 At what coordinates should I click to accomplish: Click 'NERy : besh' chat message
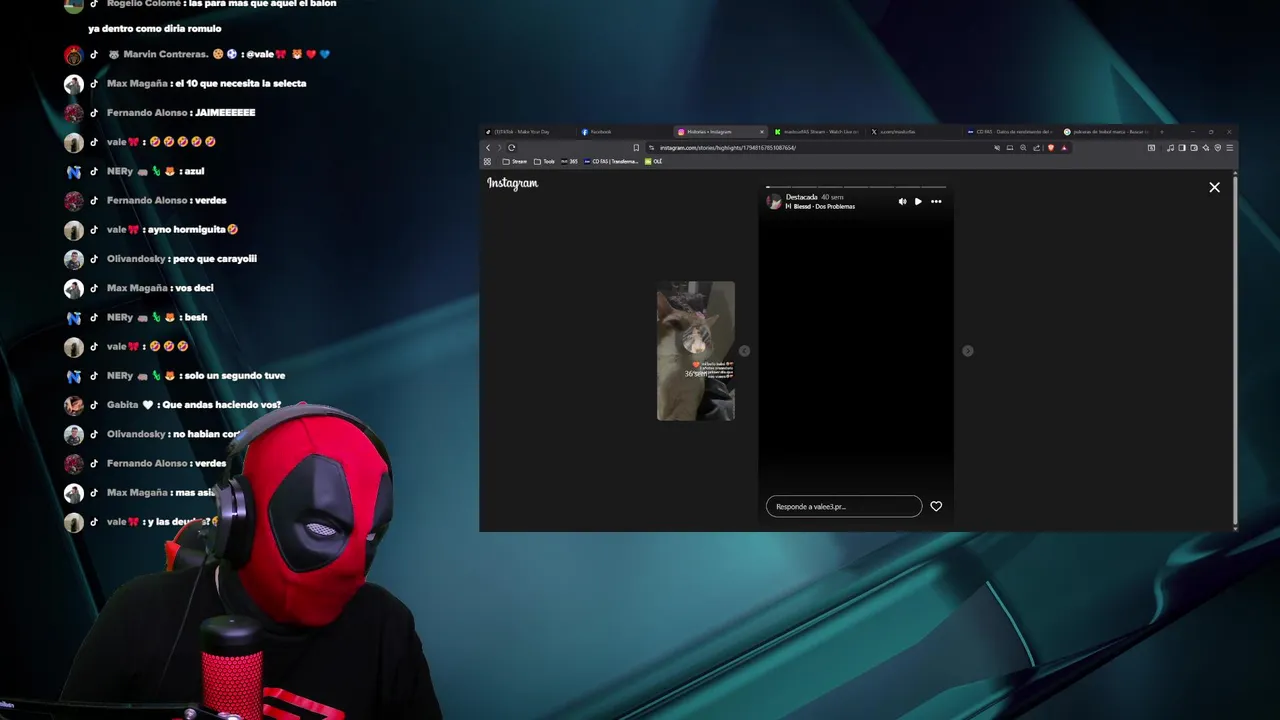(x=157, y=317)
